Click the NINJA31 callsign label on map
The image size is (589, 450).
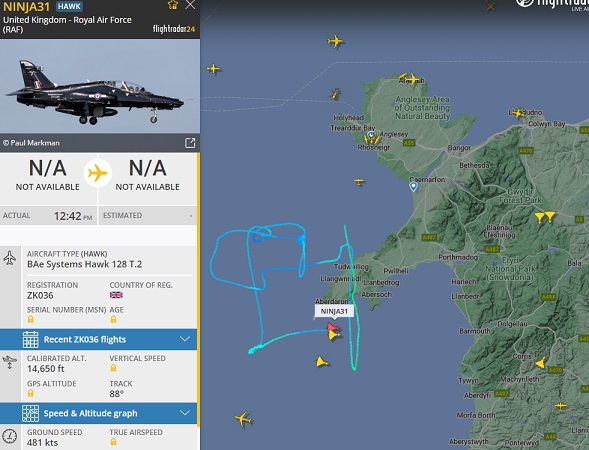[334, 311]
